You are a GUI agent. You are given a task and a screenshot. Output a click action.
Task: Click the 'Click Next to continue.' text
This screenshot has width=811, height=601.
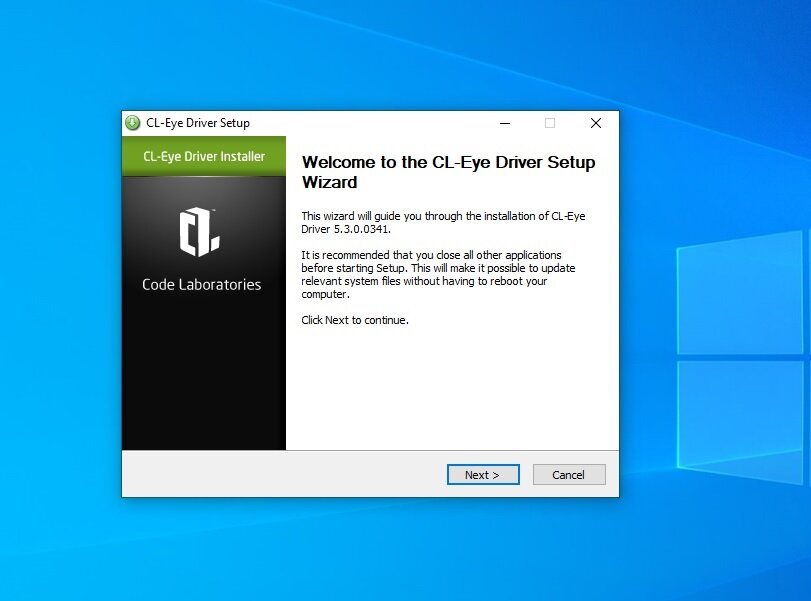click(355, 320)
